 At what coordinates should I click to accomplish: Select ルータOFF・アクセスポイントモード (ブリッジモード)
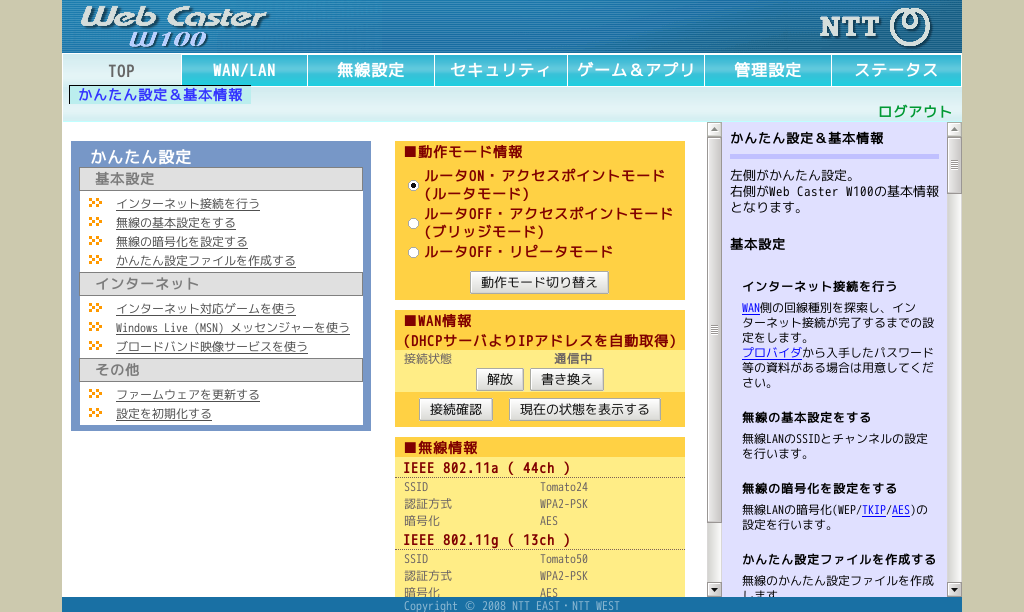coord(411,223)
